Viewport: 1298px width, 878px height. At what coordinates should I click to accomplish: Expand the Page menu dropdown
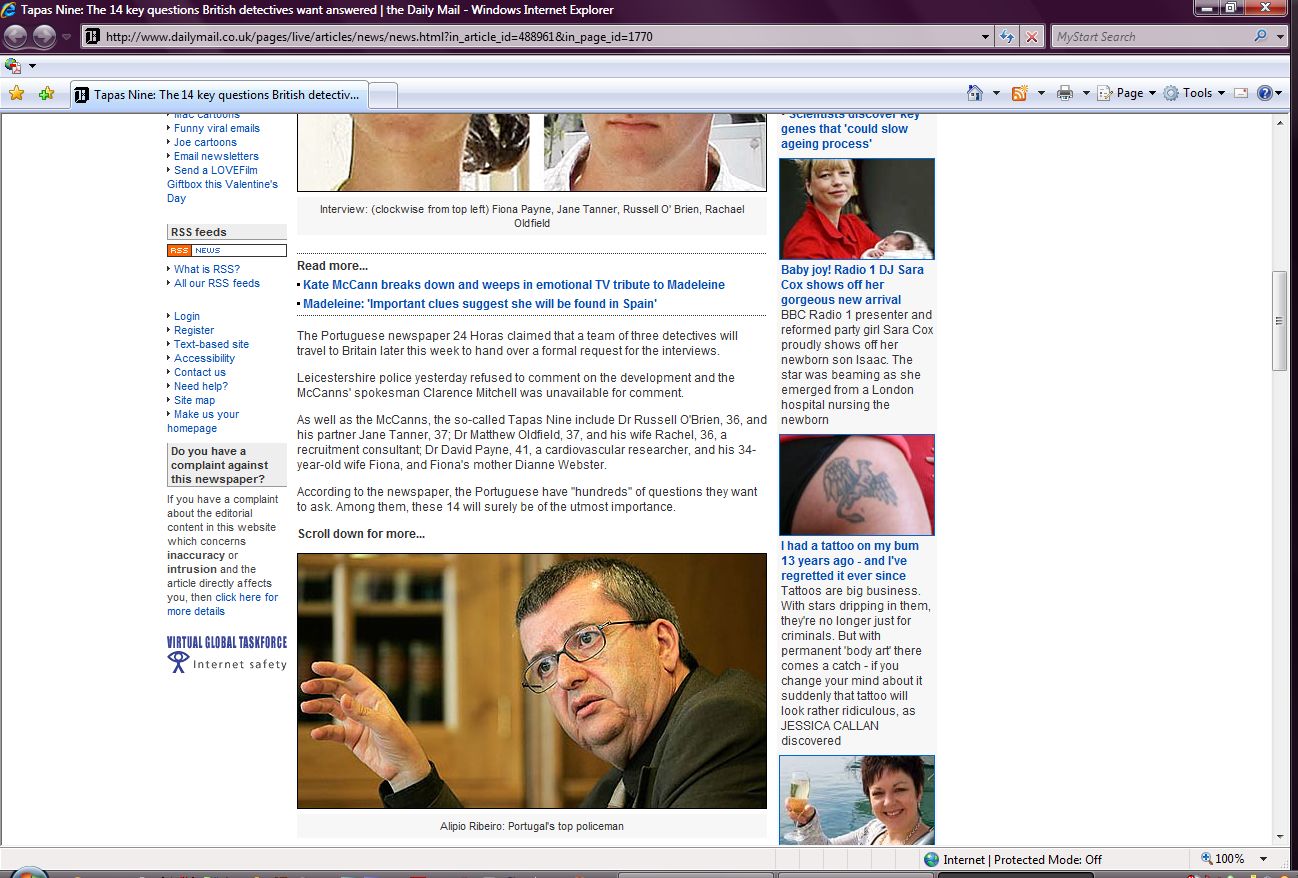(1128, 93)
